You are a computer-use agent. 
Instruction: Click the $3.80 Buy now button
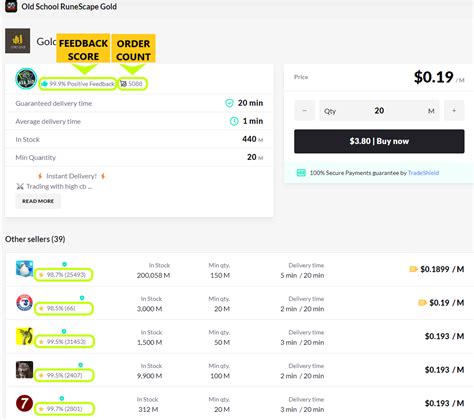pos(379,141)
